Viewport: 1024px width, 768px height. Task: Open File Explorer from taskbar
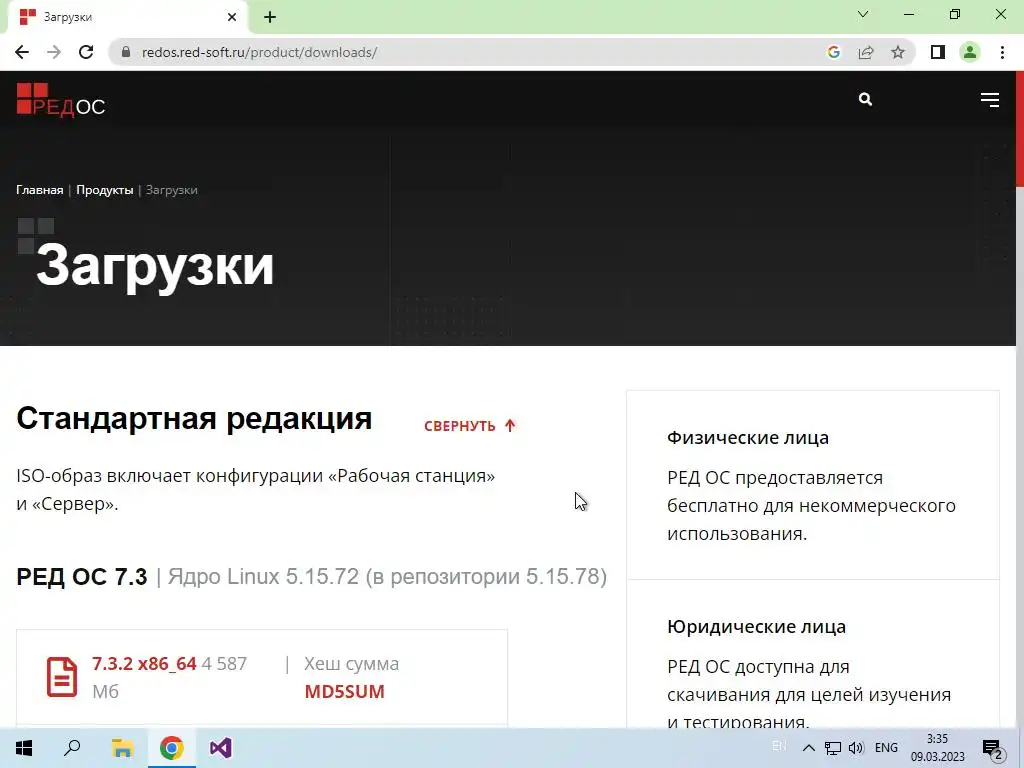pyautogui.click(x=122, y=748)
